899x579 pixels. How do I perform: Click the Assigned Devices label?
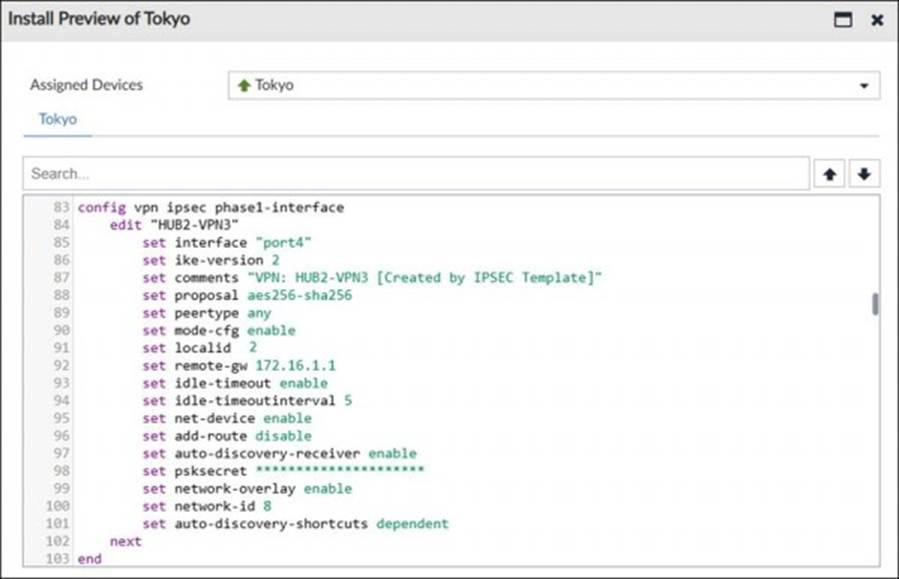86,86
